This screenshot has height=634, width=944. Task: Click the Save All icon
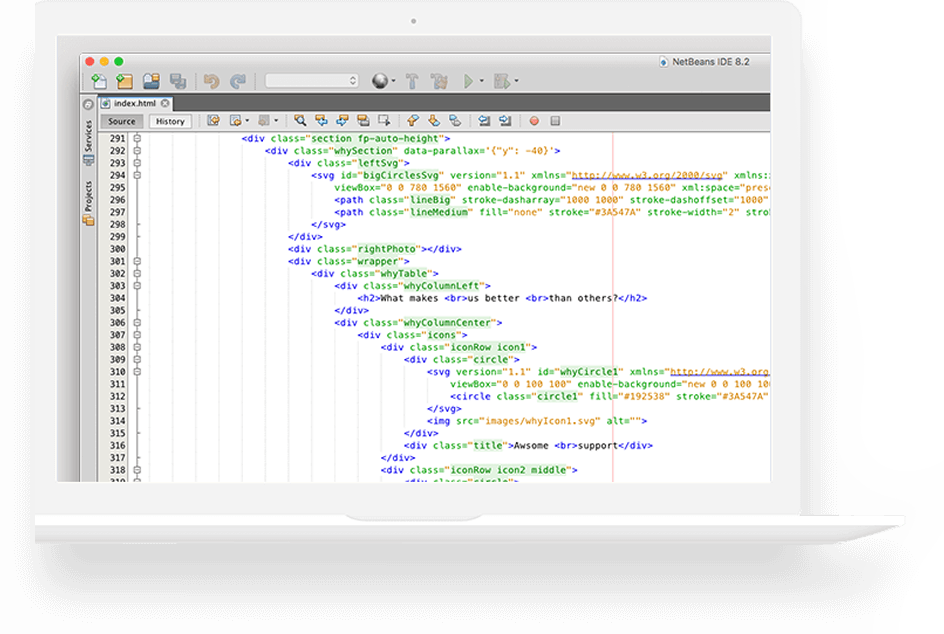tap(178, 81)
